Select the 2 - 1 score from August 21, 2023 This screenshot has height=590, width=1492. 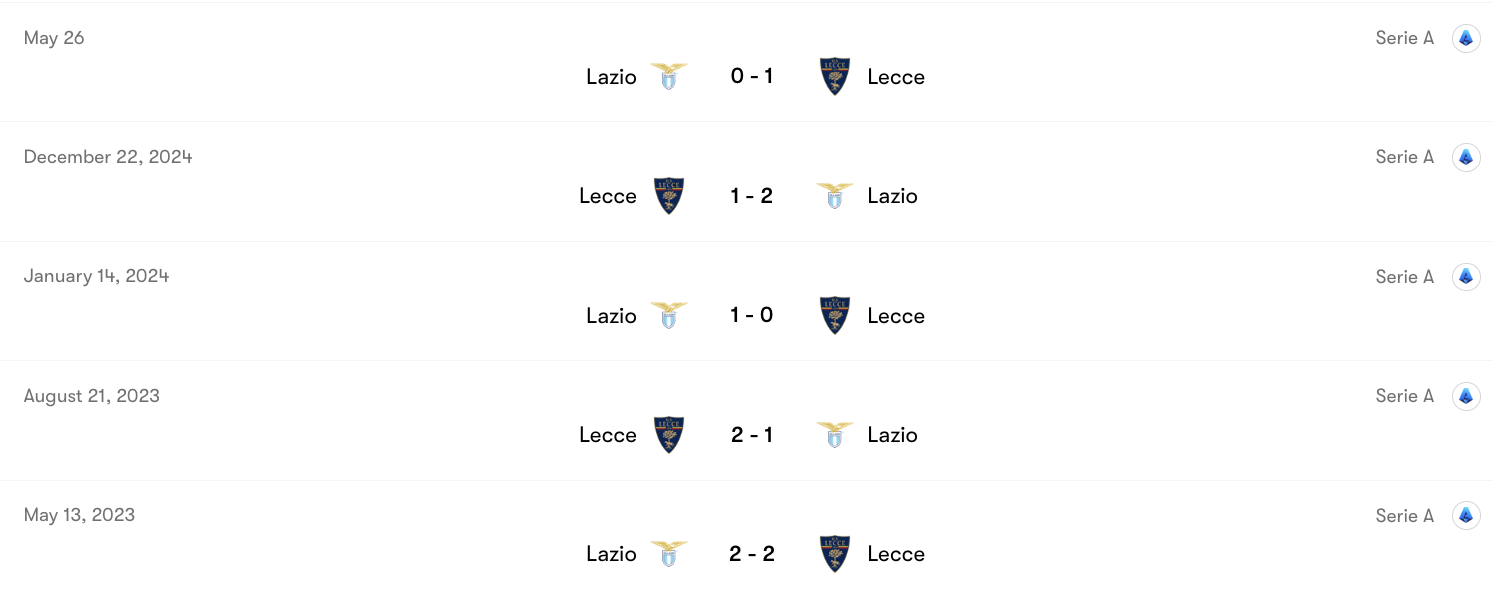[751, 434]
